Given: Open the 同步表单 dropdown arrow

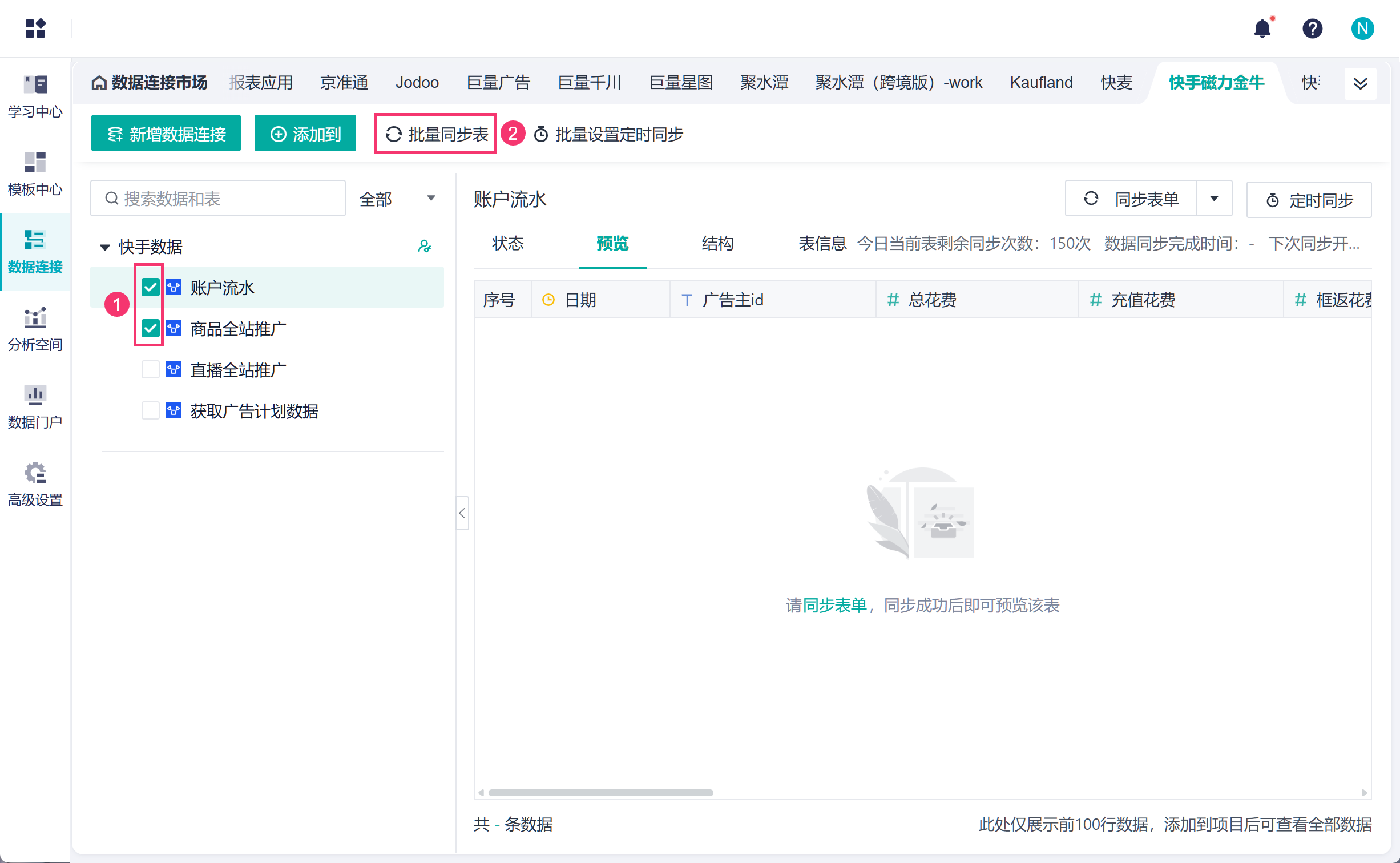Looking at the screenshot, I should tap(1214, 199).
